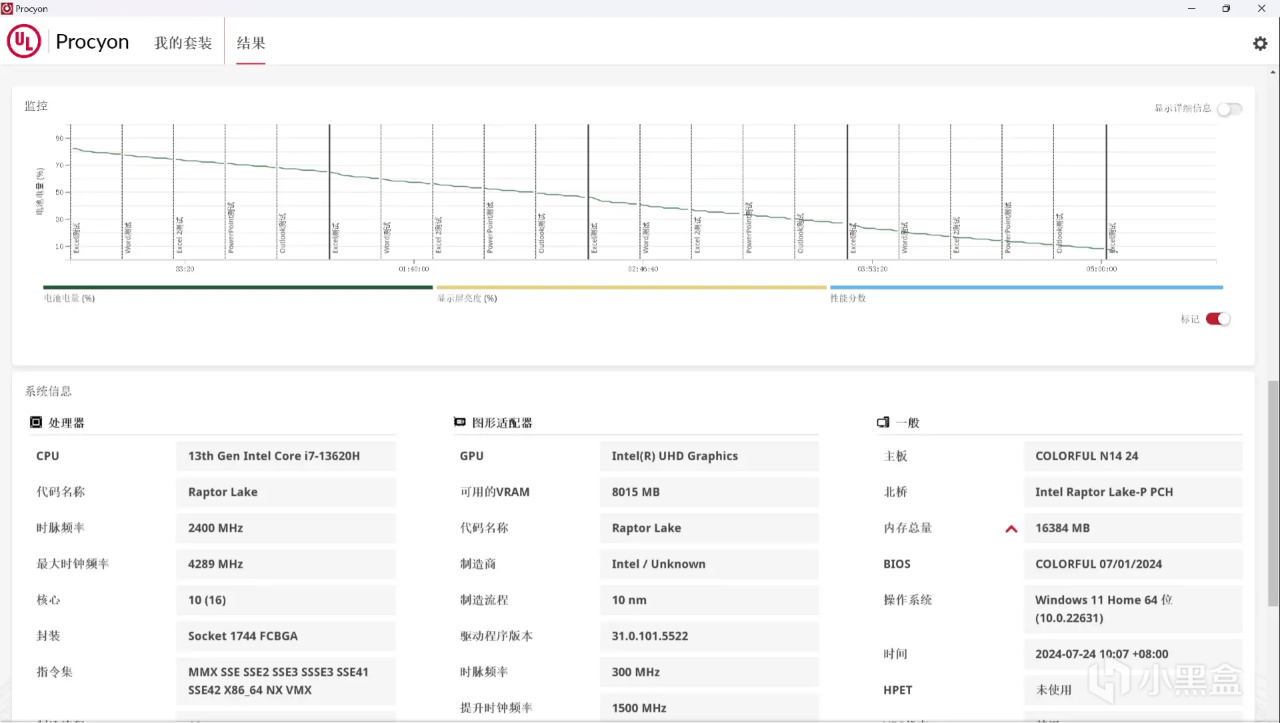Viewport: 1280px width, 723px height.
Task: Click the 05:00:00 time label on chart axis
Action: coord(1101,269)
